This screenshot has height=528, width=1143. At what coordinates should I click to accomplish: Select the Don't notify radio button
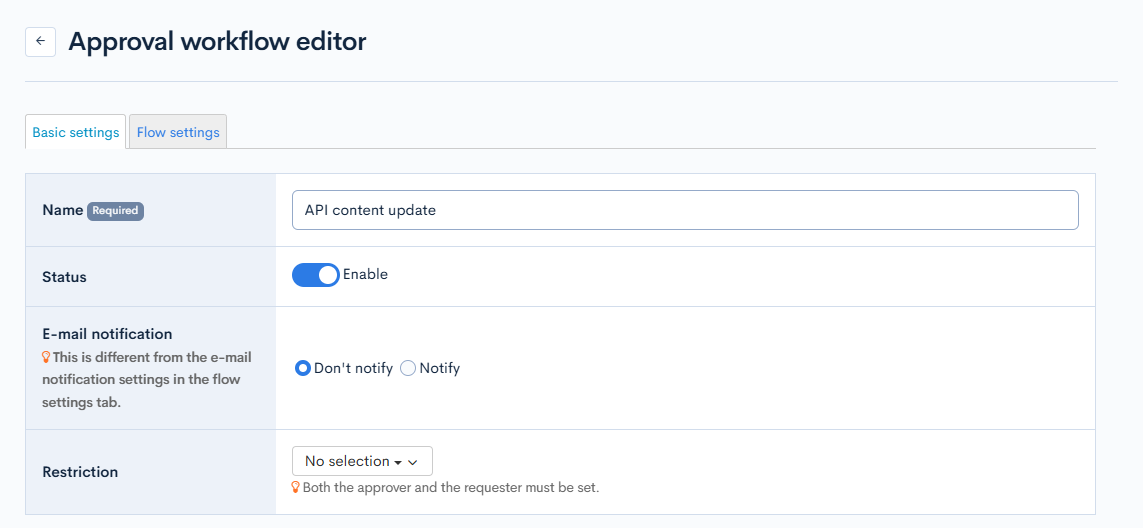(x=303, y=368)
